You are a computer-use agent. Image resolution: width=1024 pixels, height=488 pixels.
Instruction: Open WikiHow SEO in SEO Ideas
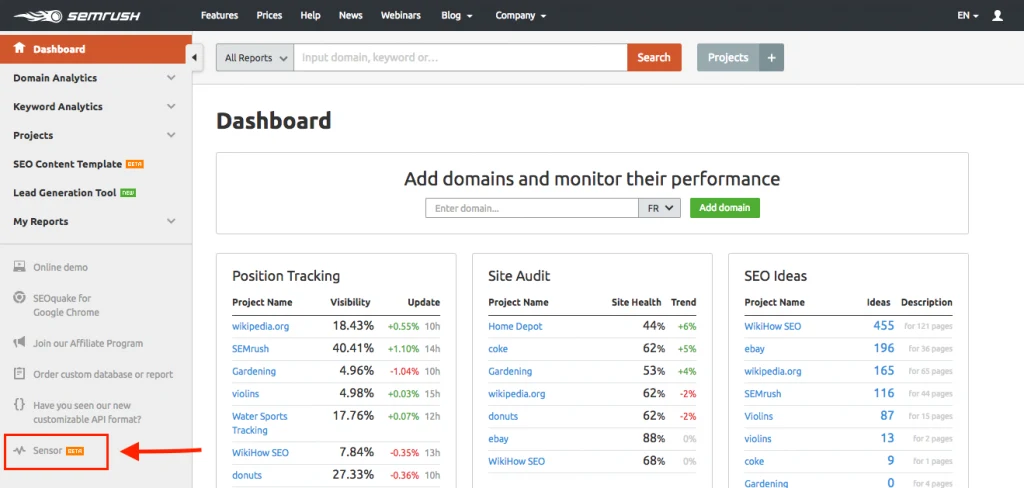(x=773, y=326)
